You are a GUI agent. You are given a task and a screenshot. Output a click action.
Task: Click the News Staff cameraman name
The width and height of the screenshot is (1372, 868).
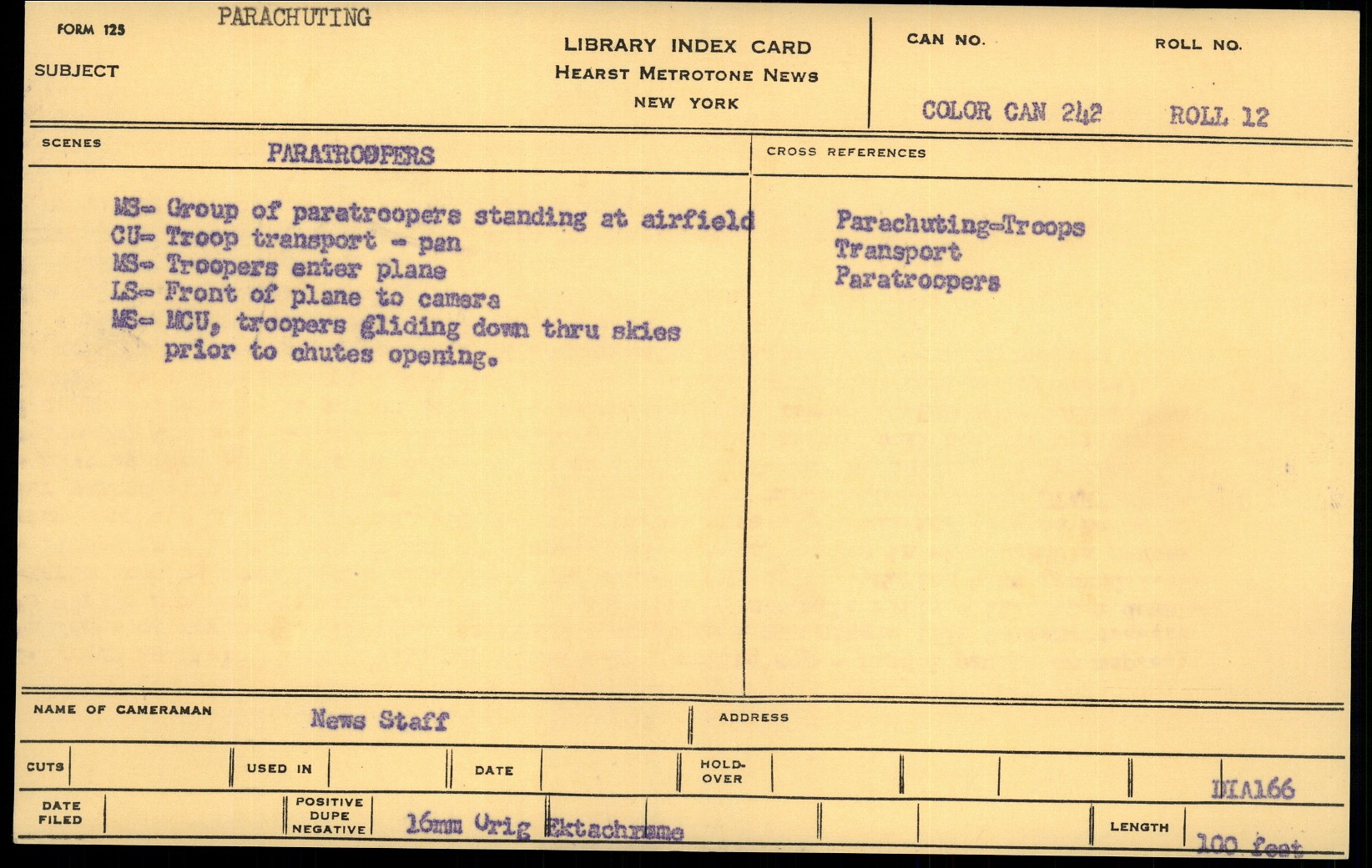(x=380, y=719)
